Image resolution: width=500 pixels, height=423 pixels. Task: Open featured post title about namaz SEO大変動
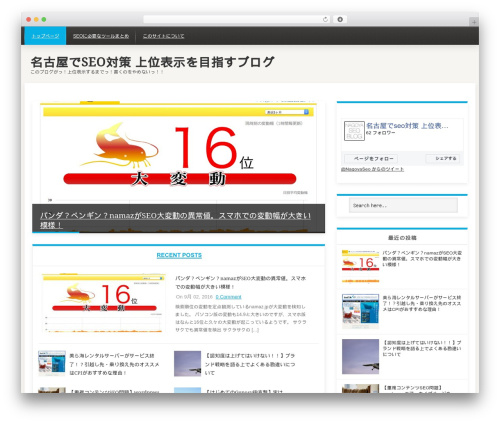pos(175,220)
